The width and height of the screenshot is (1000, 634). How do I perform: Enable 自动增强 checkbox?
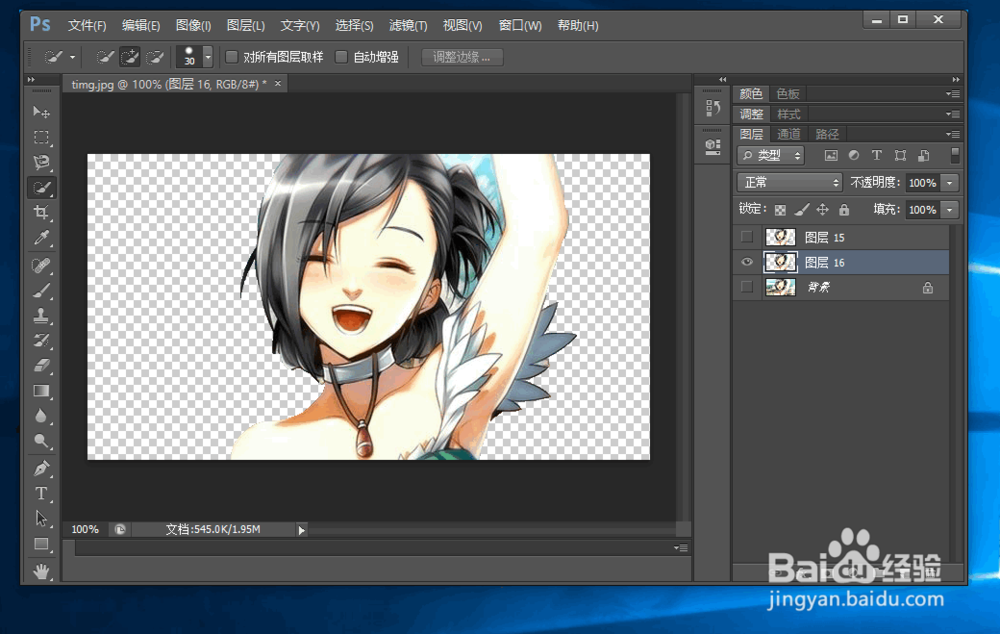click(342, 57)
